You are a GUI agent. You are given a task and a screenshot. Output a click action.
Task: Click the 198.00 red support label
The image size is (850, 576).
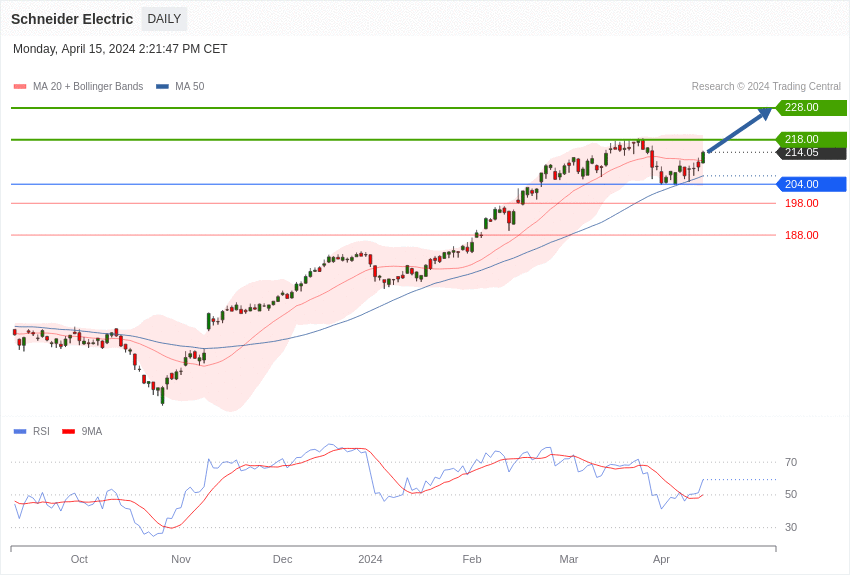(801, 203)
